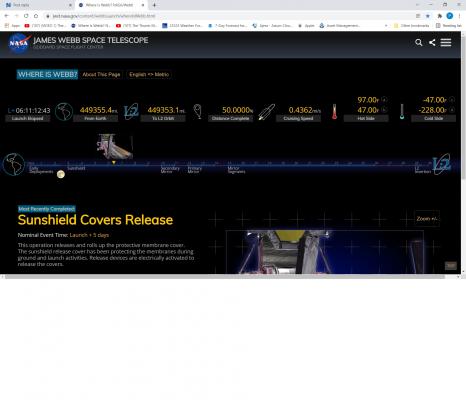
Task: Click the deployment animation image of the sunshield
Action: [325, 252]
